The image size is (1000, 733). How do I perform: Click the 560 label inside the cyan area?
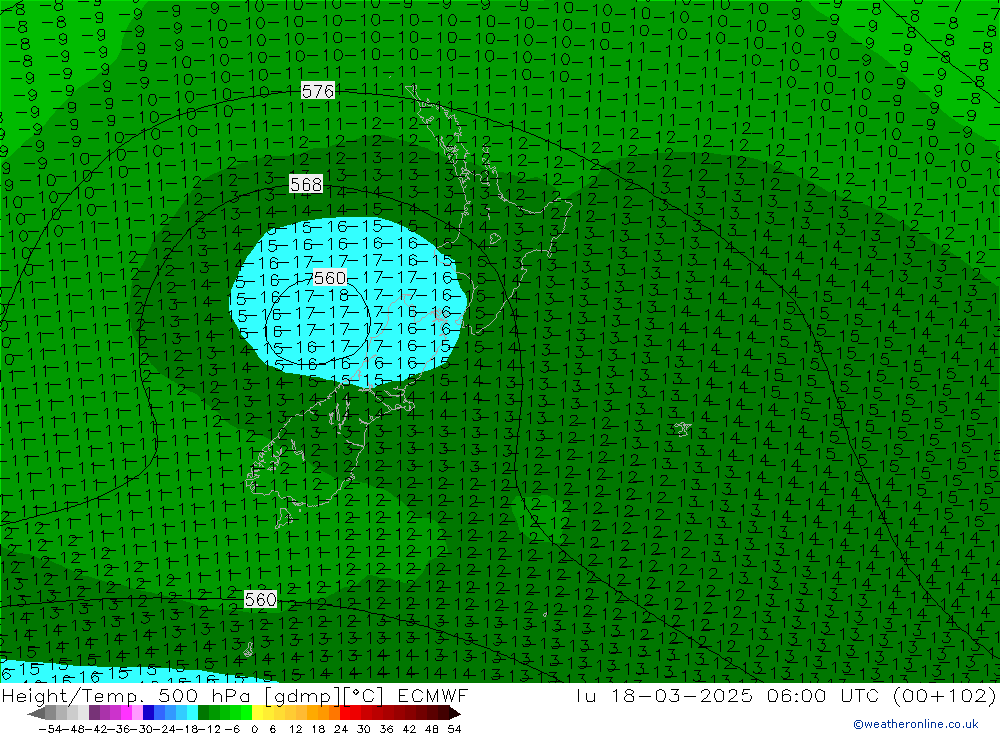[330, 278]
